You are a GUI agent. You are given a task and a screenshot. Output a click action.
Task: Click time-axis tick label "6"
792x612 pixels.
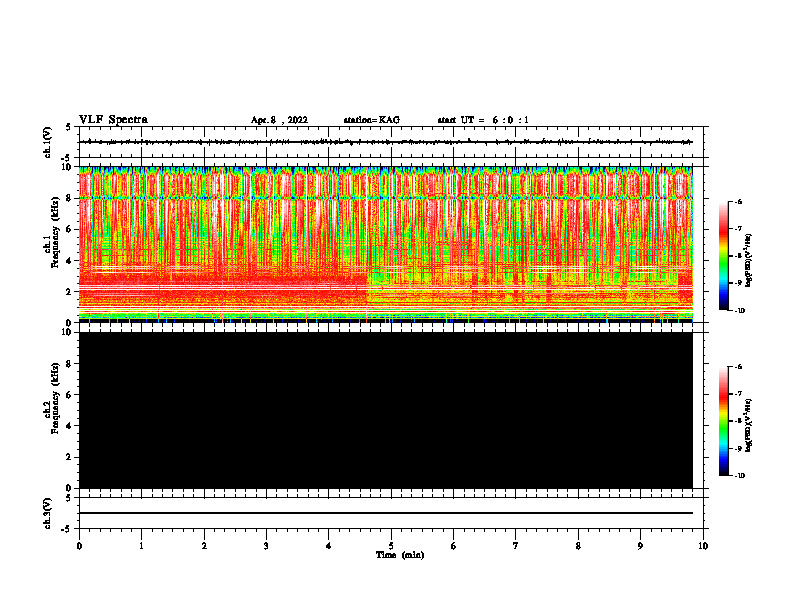[x=454, y=546]
